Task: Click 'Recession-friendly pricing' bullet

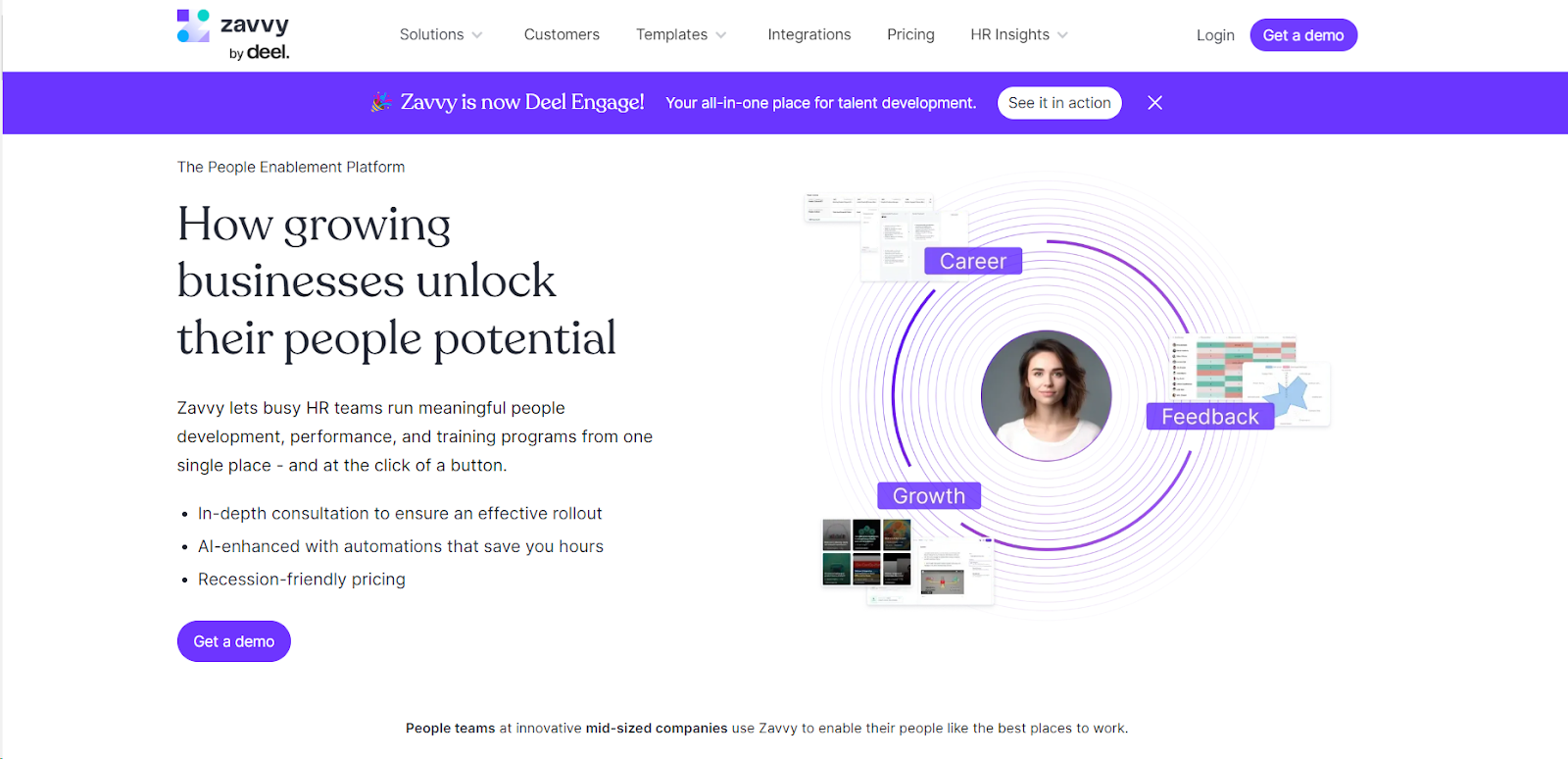Action: 302,580
